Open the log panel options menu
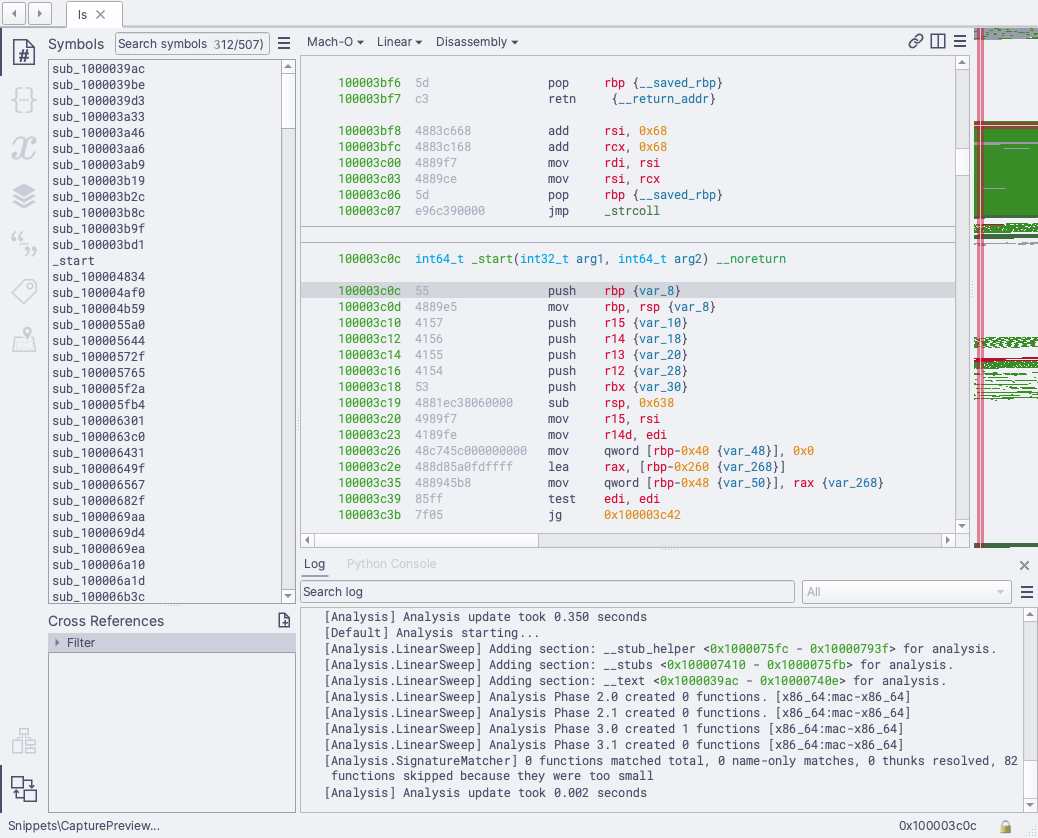The image size is (1038, 838). pos(1027,592)
